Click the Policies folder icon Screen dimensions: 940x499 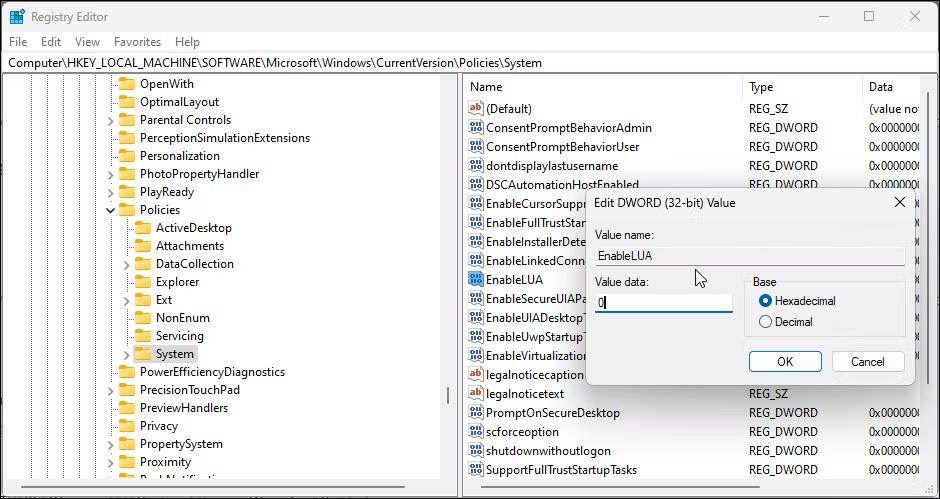click(x=126, y=210)
